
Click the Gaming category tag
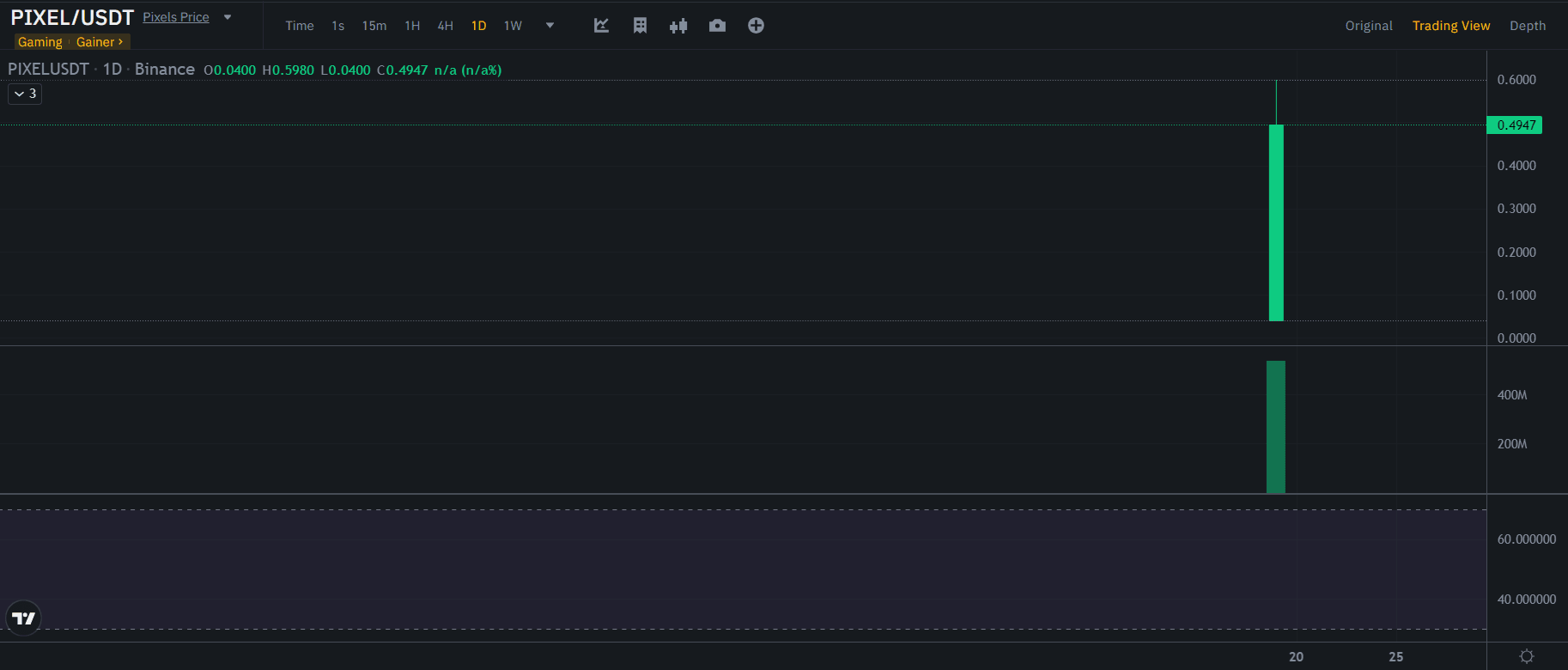tap(40, 42)
